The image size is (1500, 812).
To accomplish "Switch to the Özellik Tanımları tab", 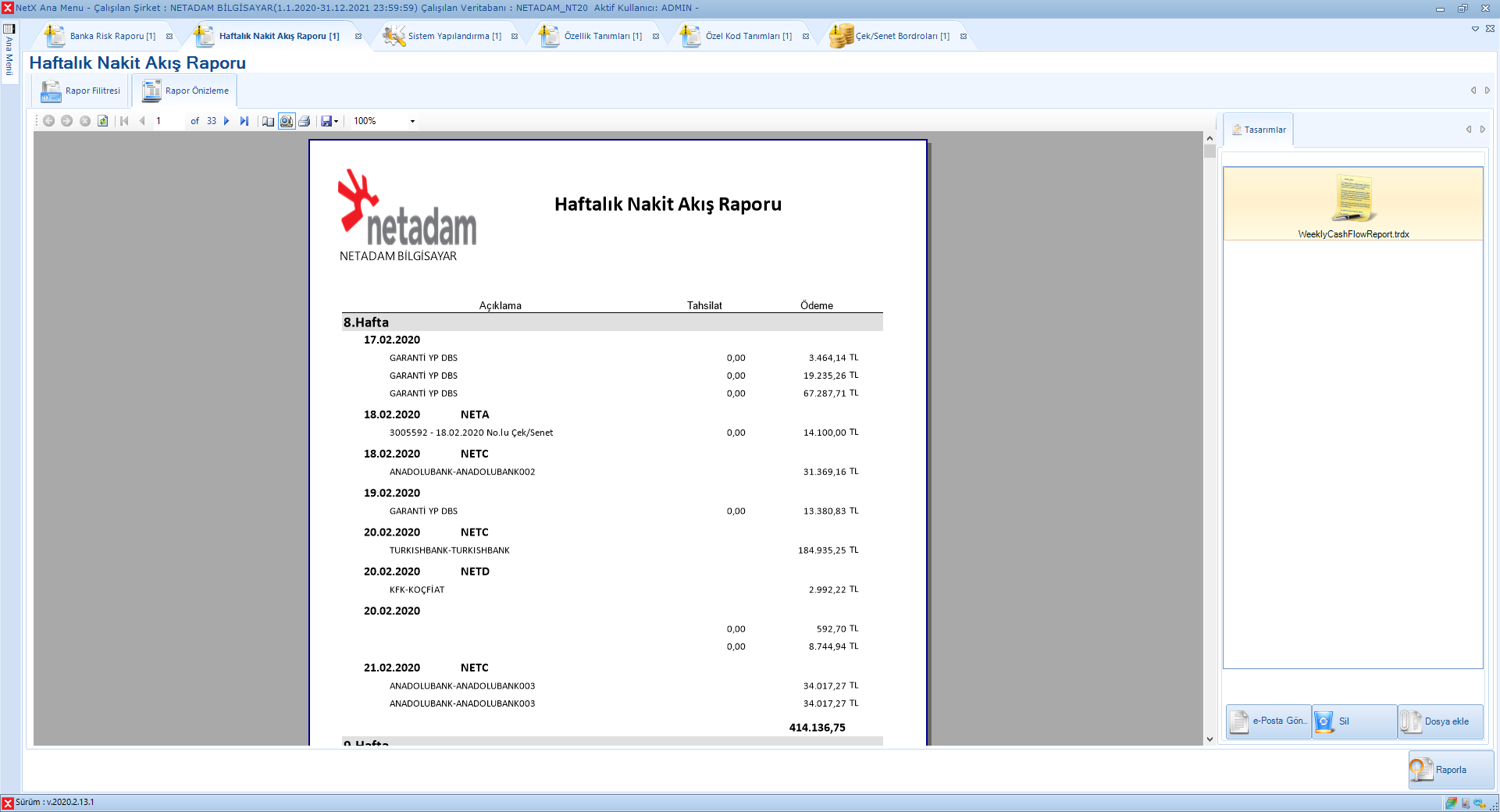I will [603, 36].
